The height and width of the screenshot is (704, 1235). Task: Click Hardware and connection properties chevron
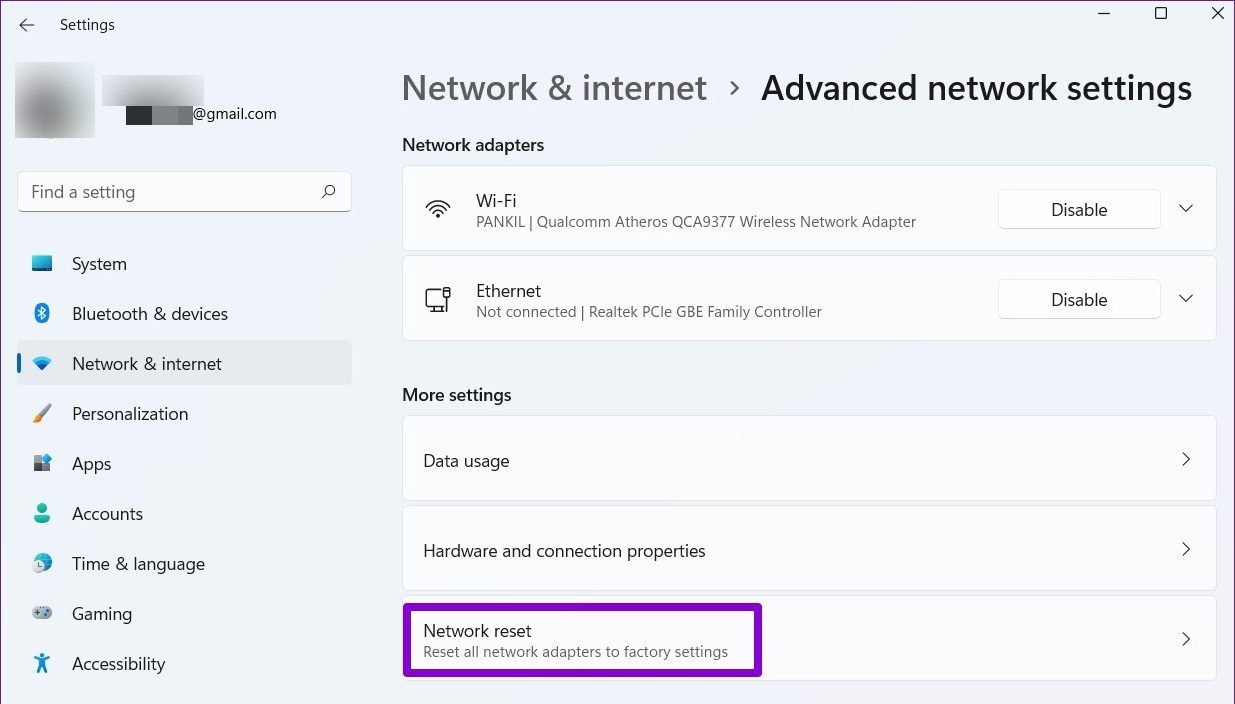[1186, 549]
